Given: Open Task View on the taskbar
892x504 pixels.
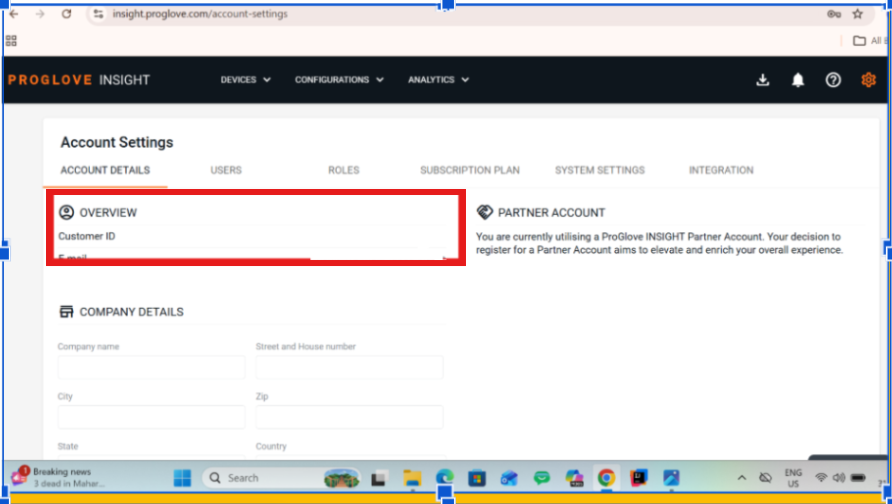Looking at the screenshot, I should (x=379, y=478).
